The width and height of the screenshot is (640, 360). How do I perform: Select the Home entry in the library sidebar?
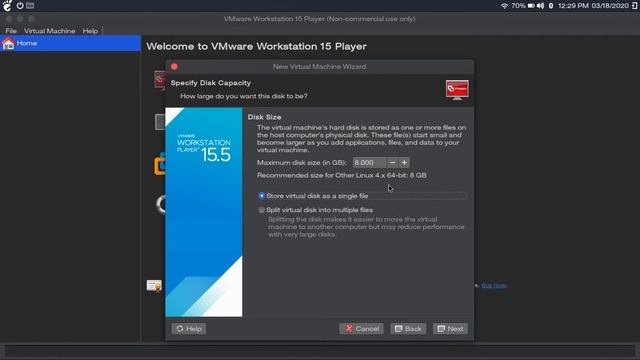click(x=70, y=43)
